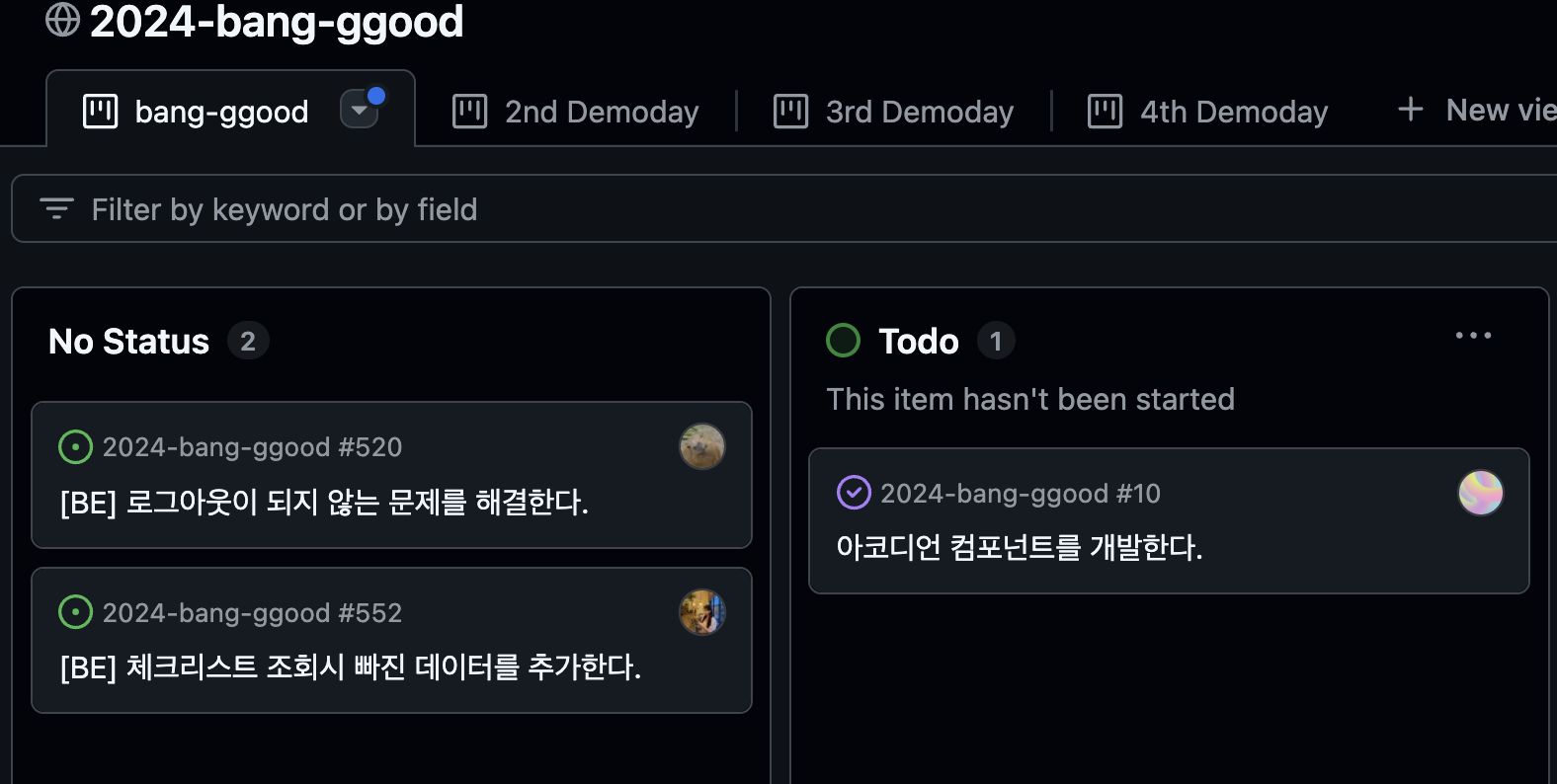Switch to the 2nd Demoday tab
The width and height of the screenshot is (1557, 784).
click(575, 112)
